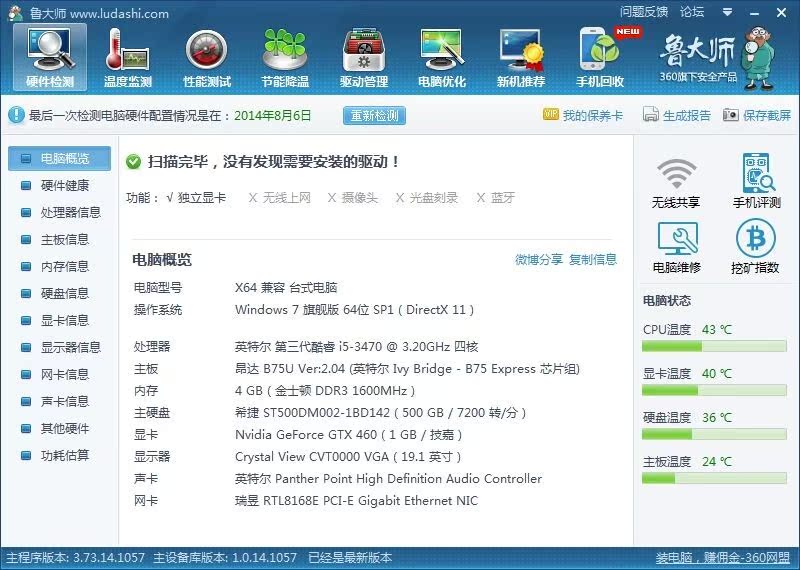Open the 新机推荐 new PC recommendation
The width and height of the screenshot is (800, 570).
521,57
